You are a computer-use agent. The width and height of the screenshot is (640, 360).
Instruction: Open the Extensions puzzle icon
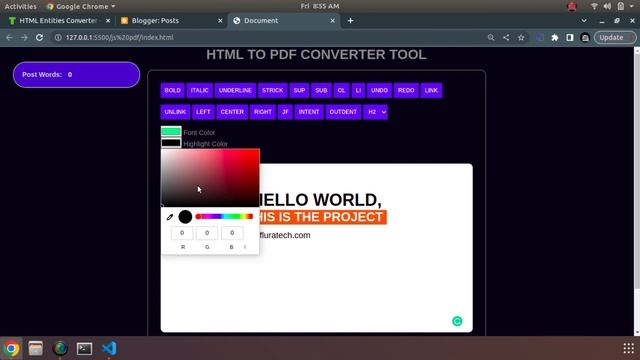click(555, 37)
